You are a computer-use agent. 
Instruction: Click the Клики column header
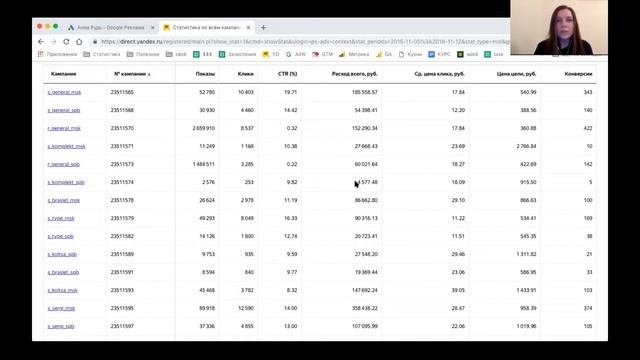(x=245, y=74)
